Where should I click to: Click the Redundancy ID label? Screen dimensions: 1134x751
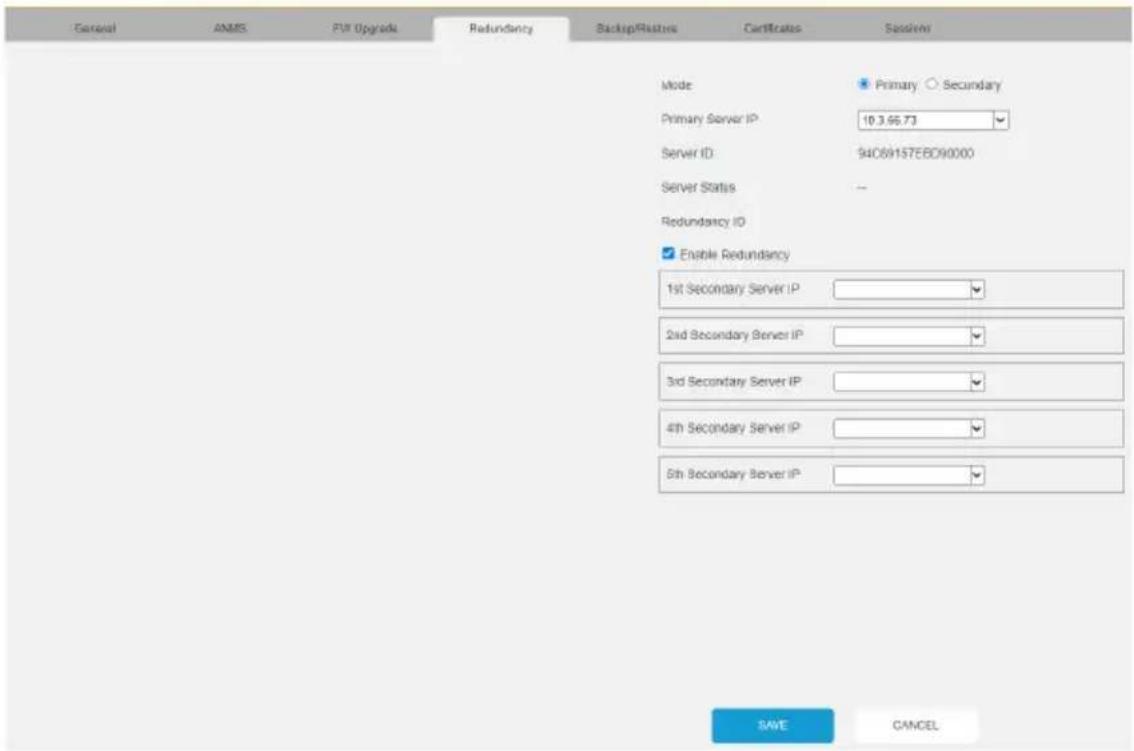click(x=703, y=221)
